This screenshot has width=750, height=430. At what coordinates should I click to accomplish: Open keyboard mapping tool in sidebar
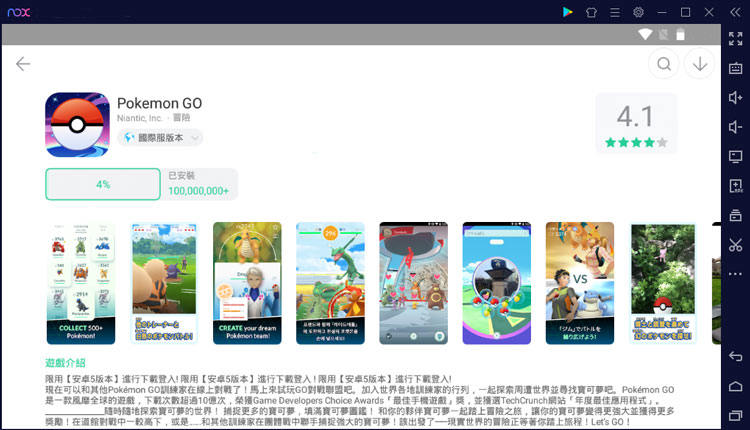coord(735,68)
